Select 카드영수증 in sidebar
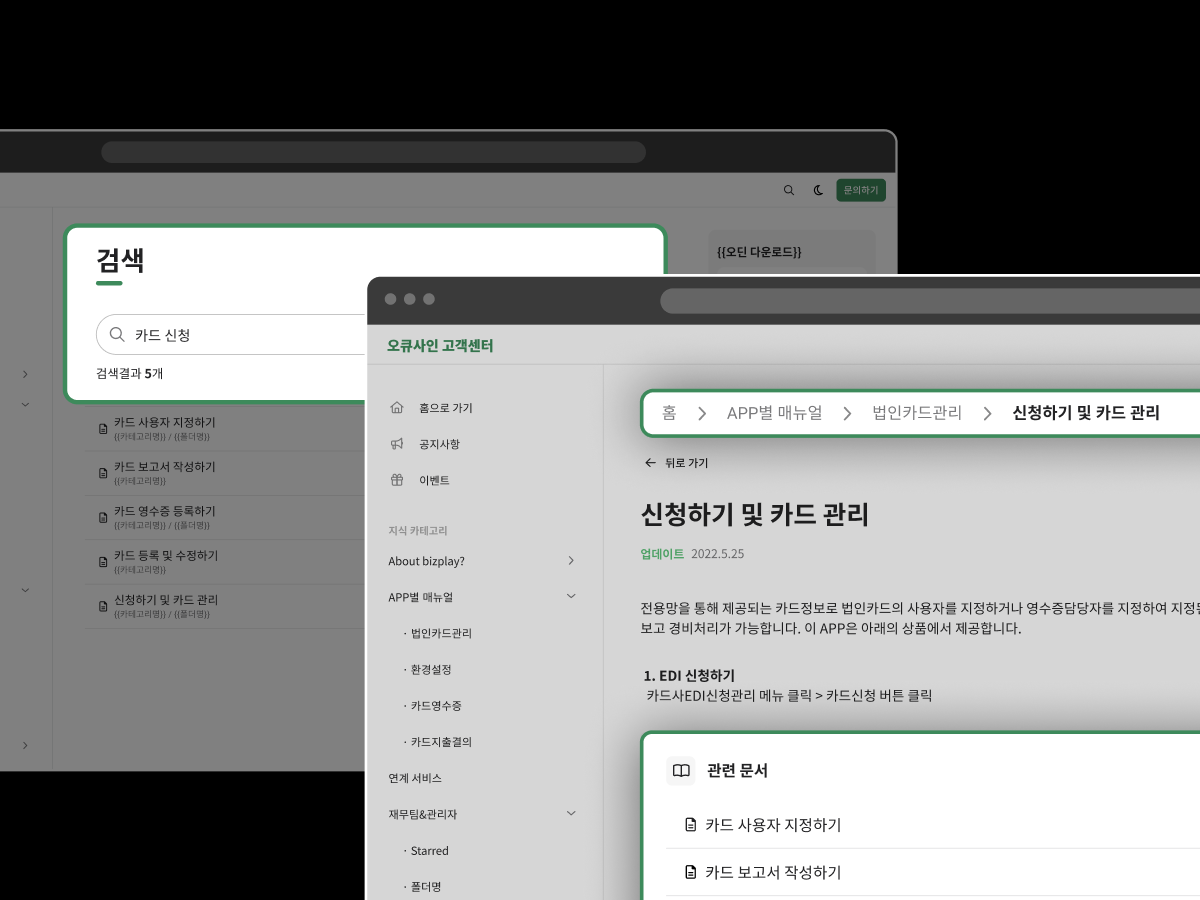 (436, 705)
